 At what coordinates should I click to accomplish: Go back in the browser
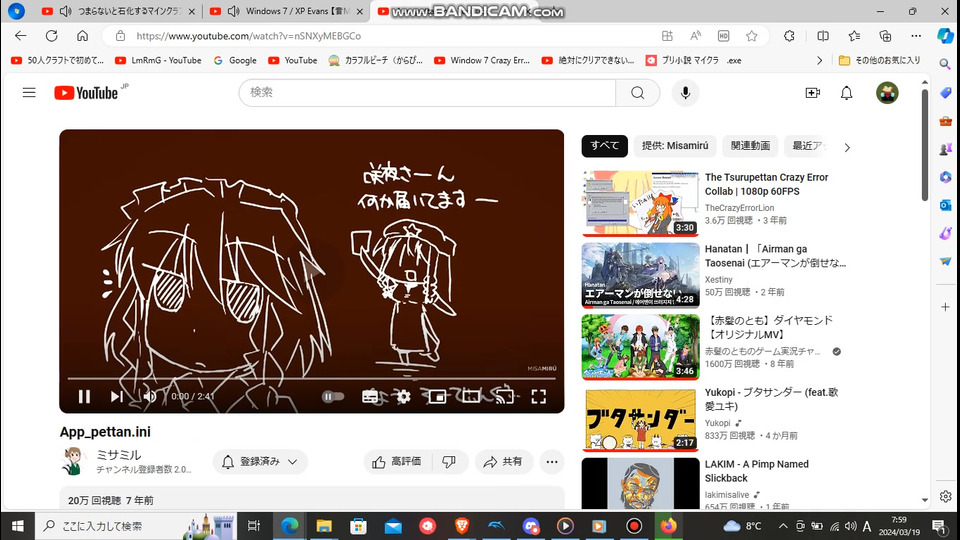pos(21,36)
